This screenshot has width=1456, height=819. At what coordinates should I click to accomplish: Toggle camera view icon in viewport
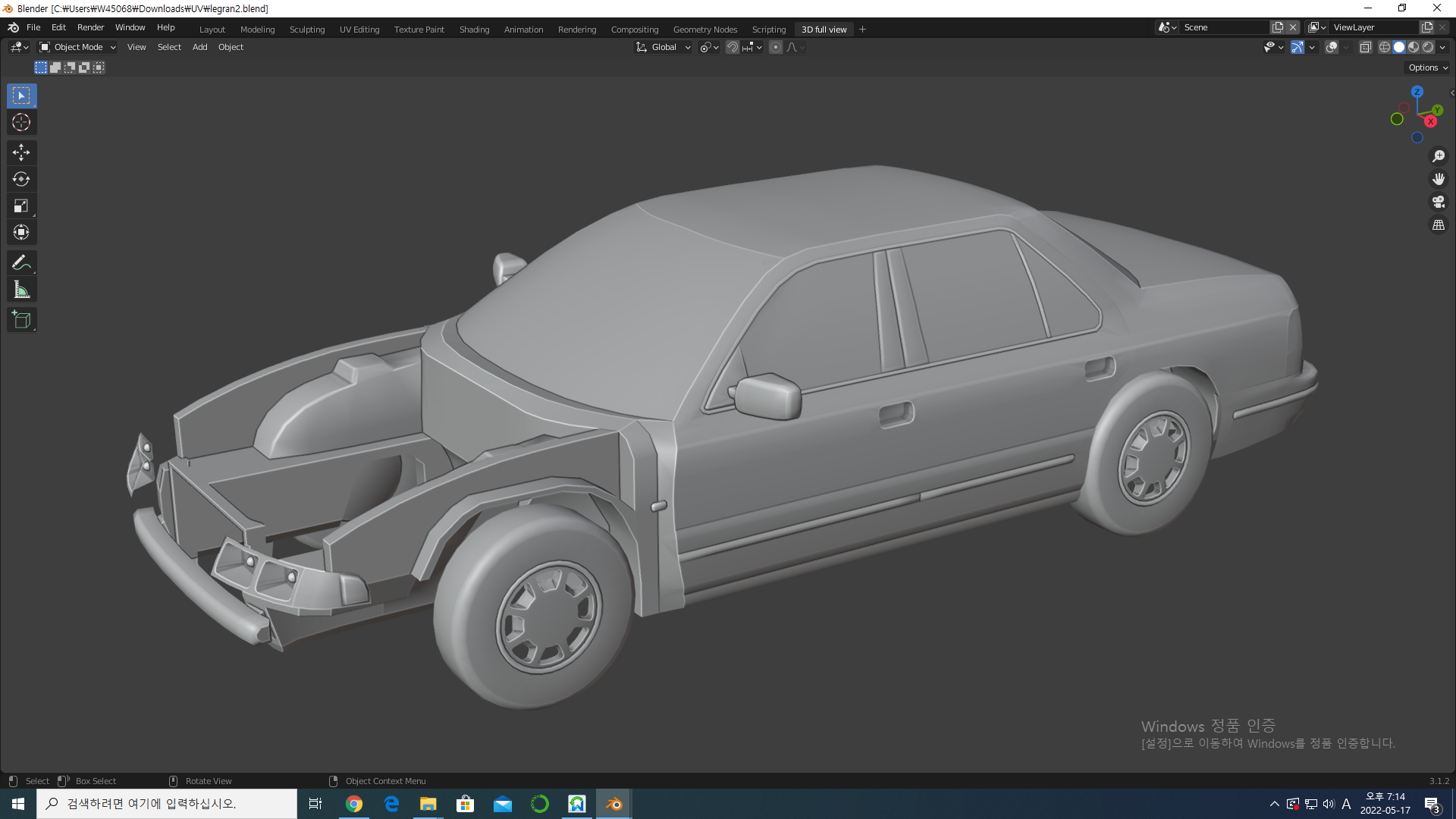[x=1438, y=202]
